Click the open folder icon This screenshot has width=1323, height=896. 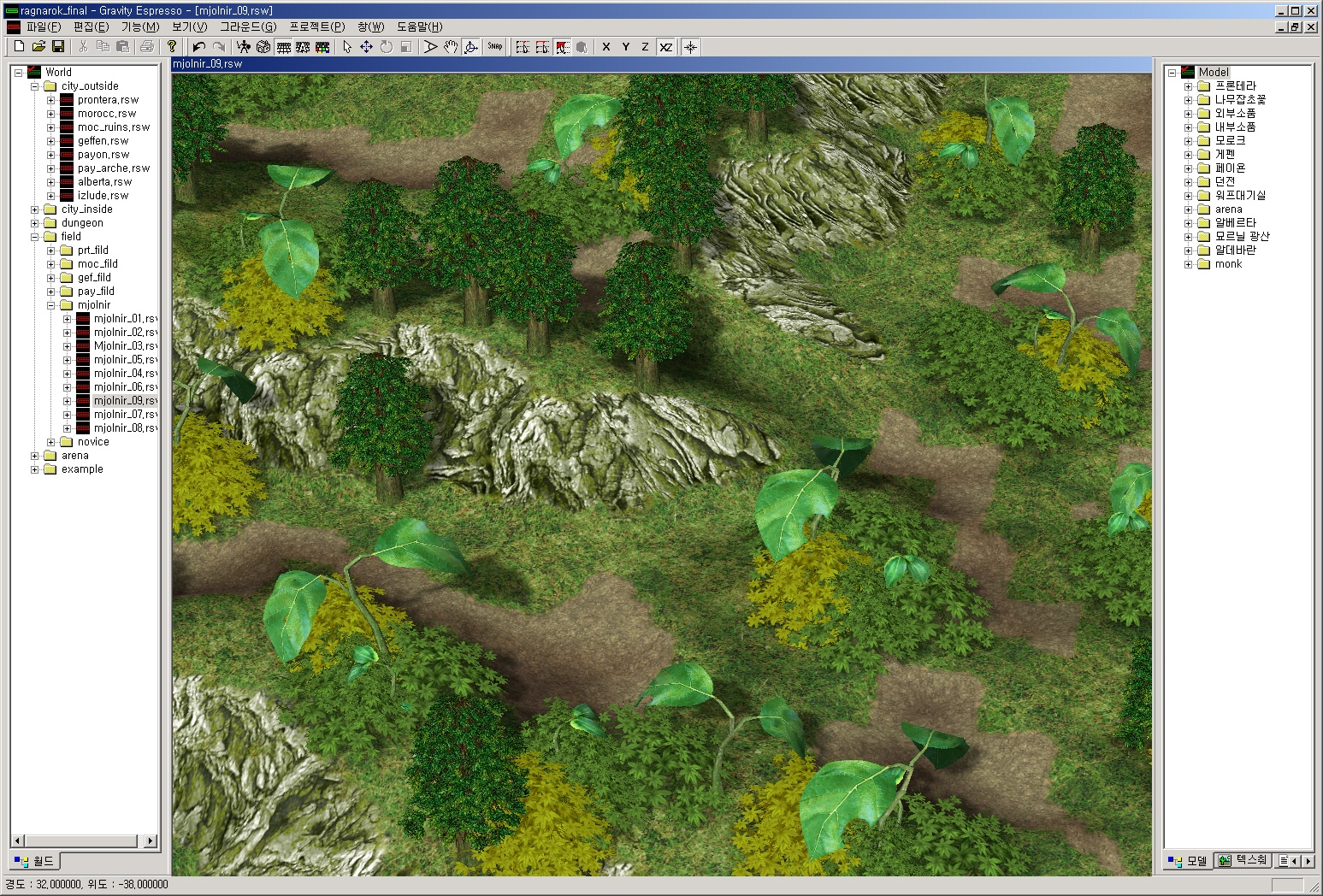pyautogui.click(x=38, y=47)
